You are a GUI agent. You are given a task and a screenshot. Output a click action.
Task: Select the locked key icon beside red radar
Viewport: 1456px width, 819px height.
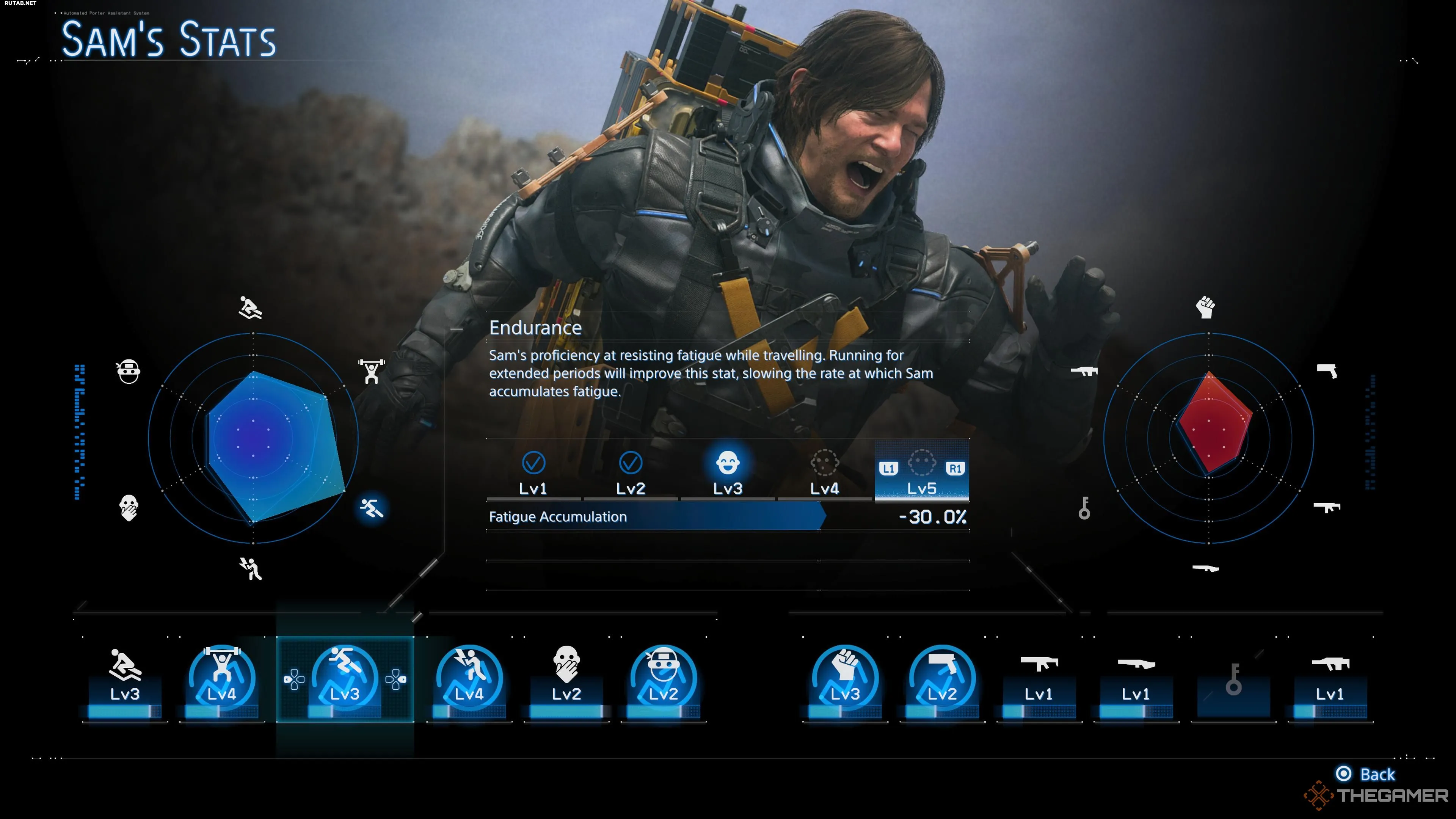1084,508
